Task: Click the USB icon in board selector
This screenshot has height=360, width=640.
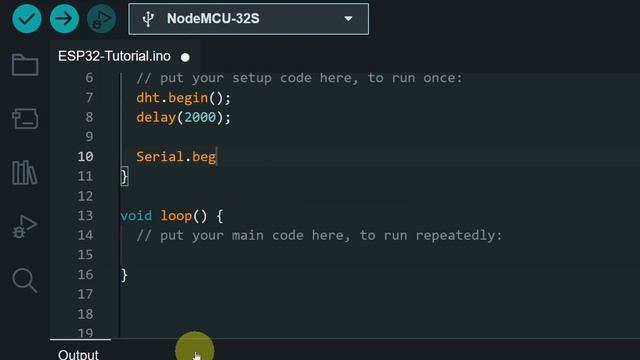Action: tap(148, 19)
